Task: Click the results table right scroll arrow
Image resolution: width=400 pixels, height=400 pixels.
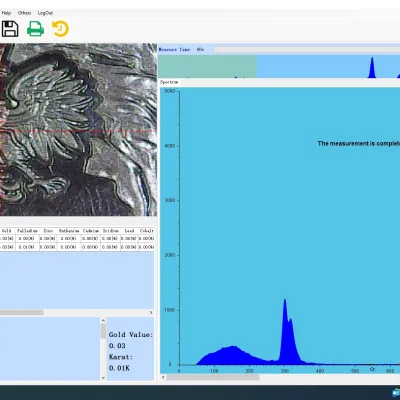Action: pyautogui.click(x=151, y=312)
